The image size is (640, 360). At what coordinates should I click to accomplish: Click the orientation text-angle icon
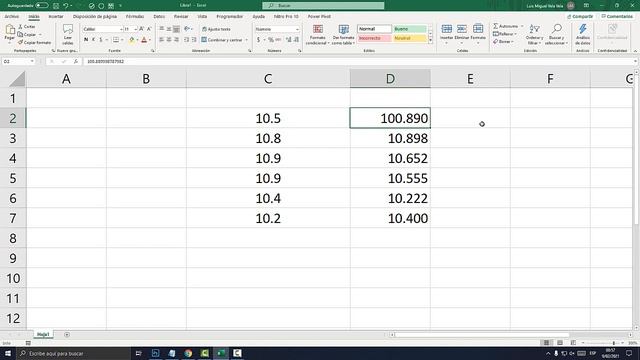(187, 29)
